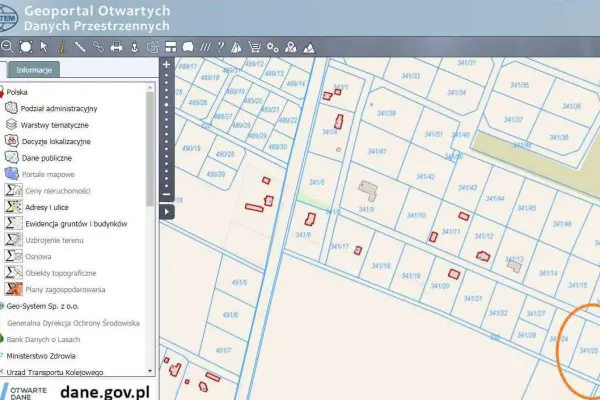Click the Poland outline map icon

(188, 47)
